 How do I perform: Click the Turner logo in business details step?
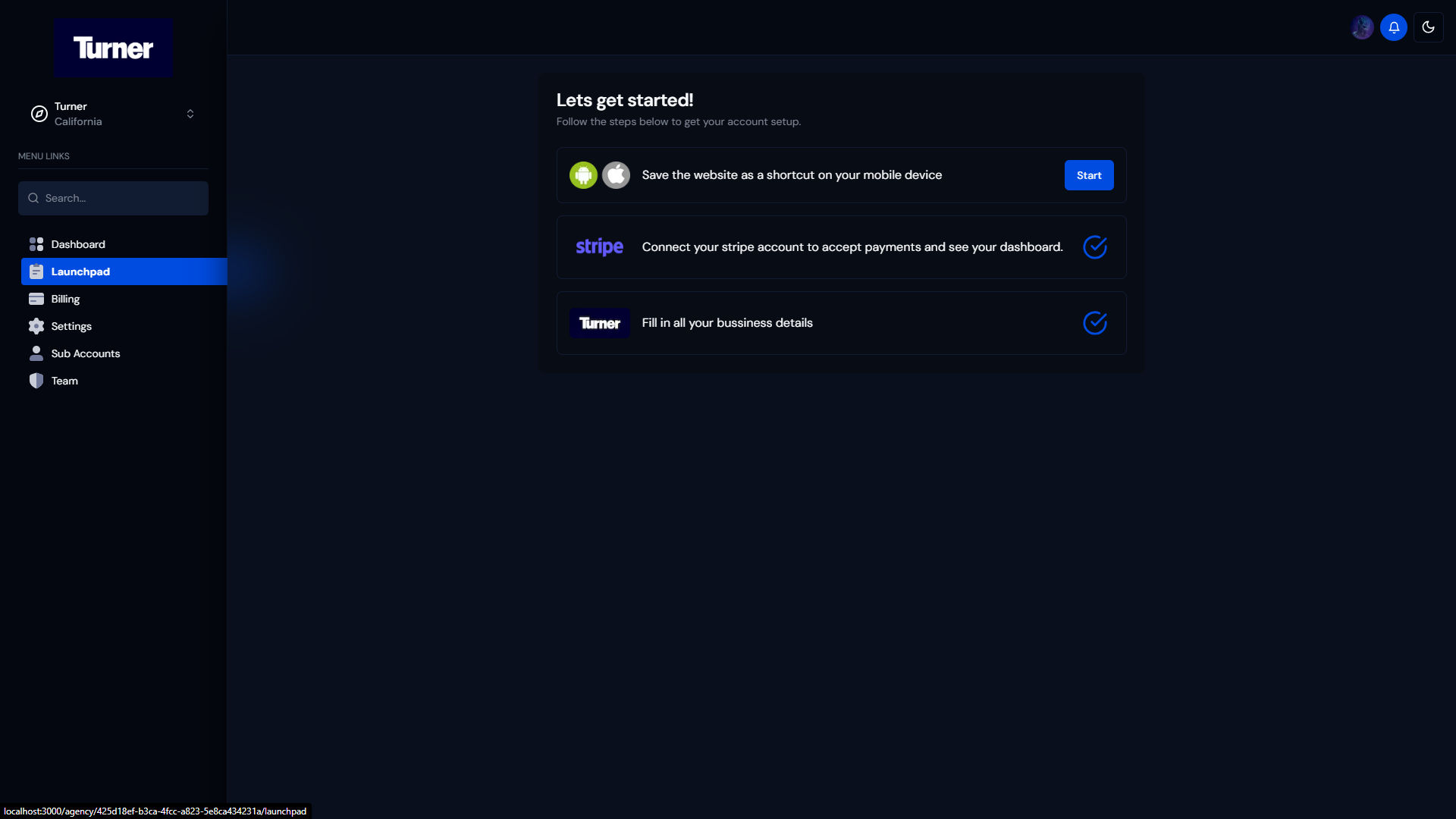click(x=599, y=323)
